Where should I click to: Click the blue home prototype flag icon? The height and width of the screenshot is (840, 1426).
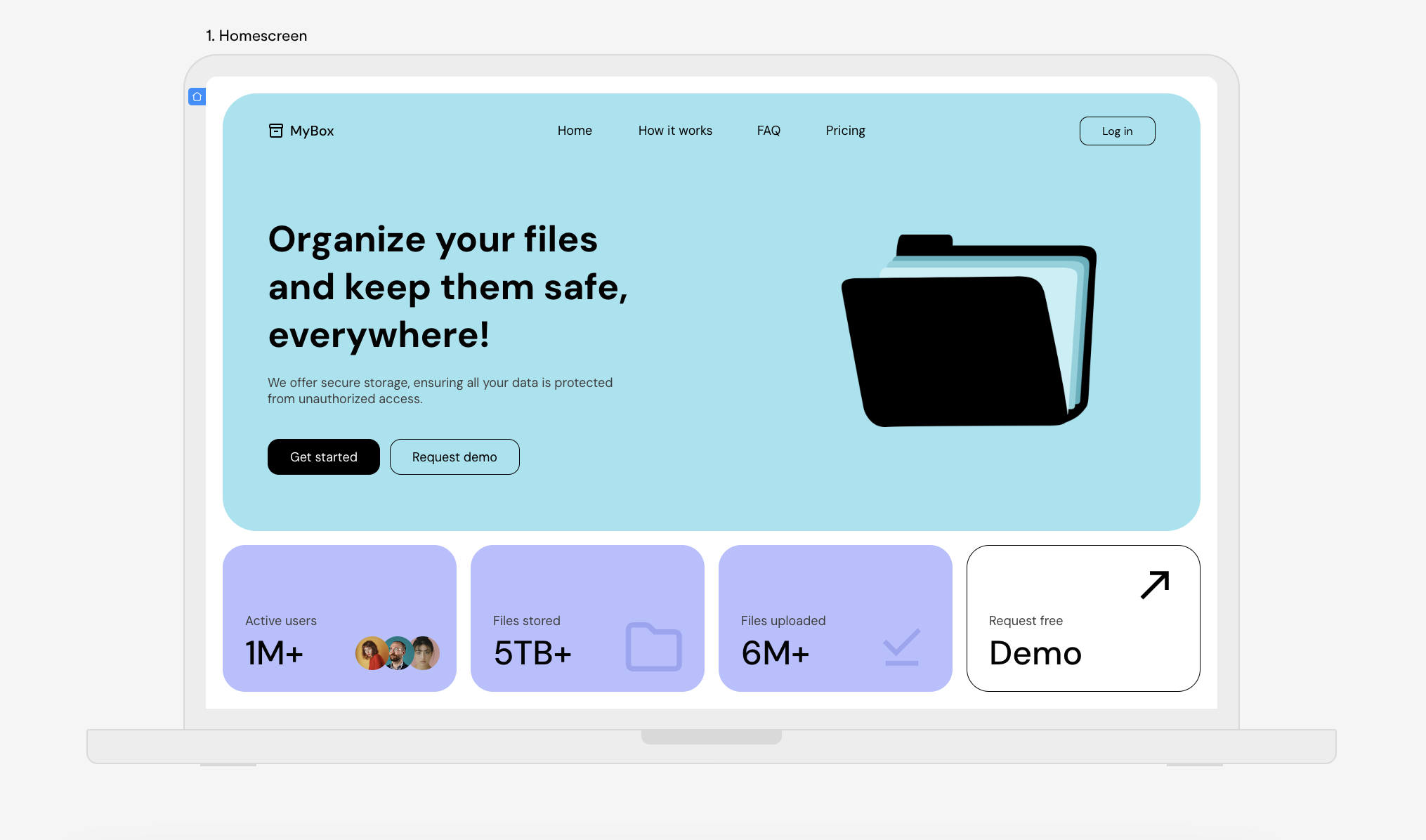pyautogui.click(x=197, y=97)
